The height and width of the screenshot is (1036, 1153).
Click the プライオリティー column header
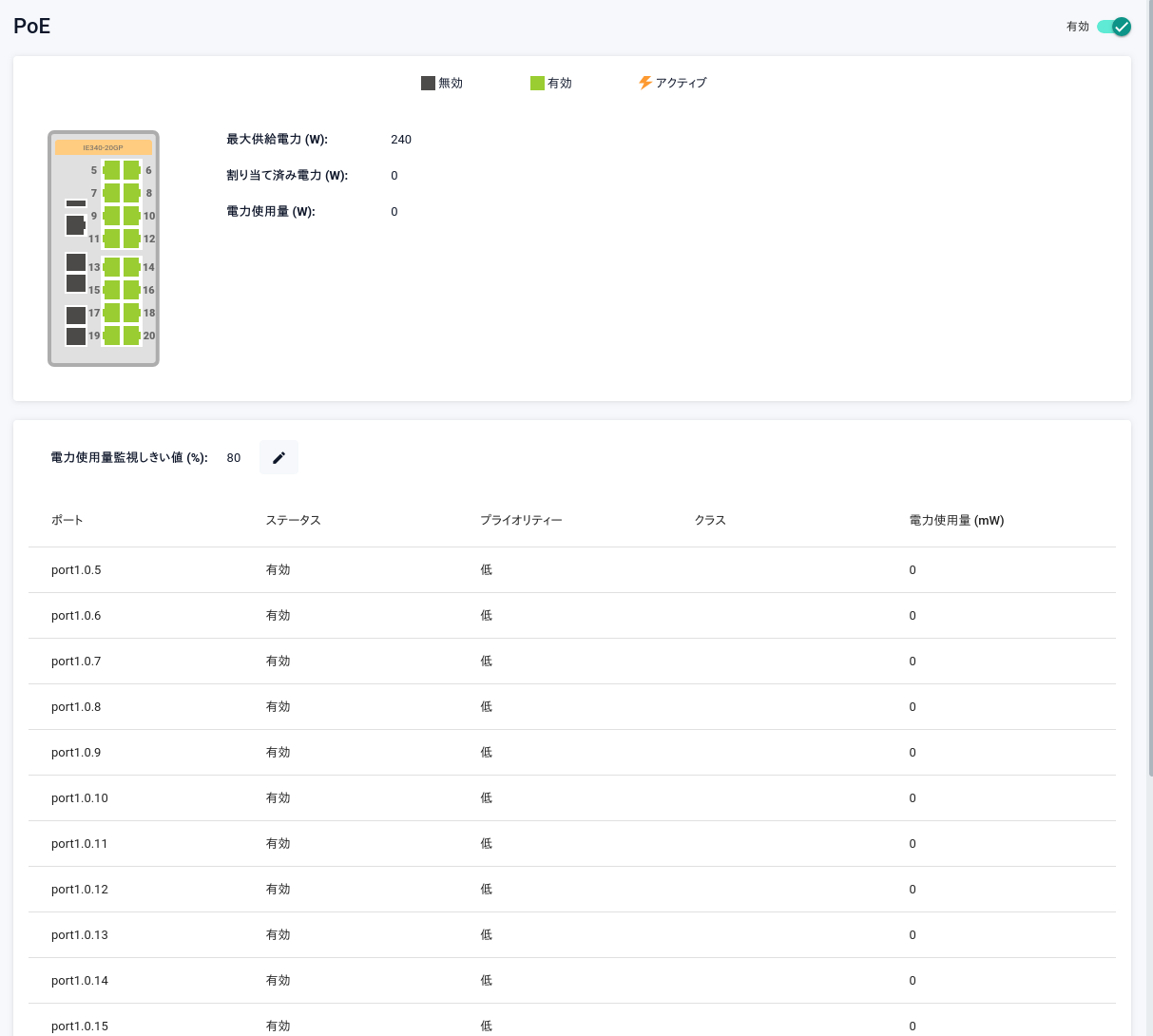click(x=521, y=520)
